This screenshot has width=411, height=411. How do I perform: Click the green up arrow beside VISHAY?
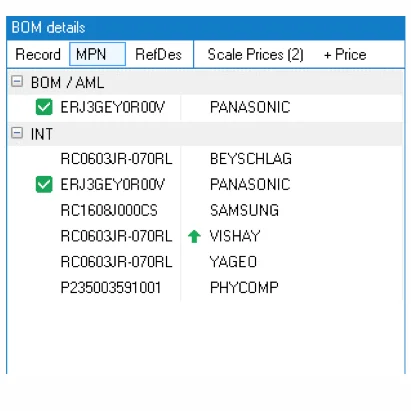194,236
